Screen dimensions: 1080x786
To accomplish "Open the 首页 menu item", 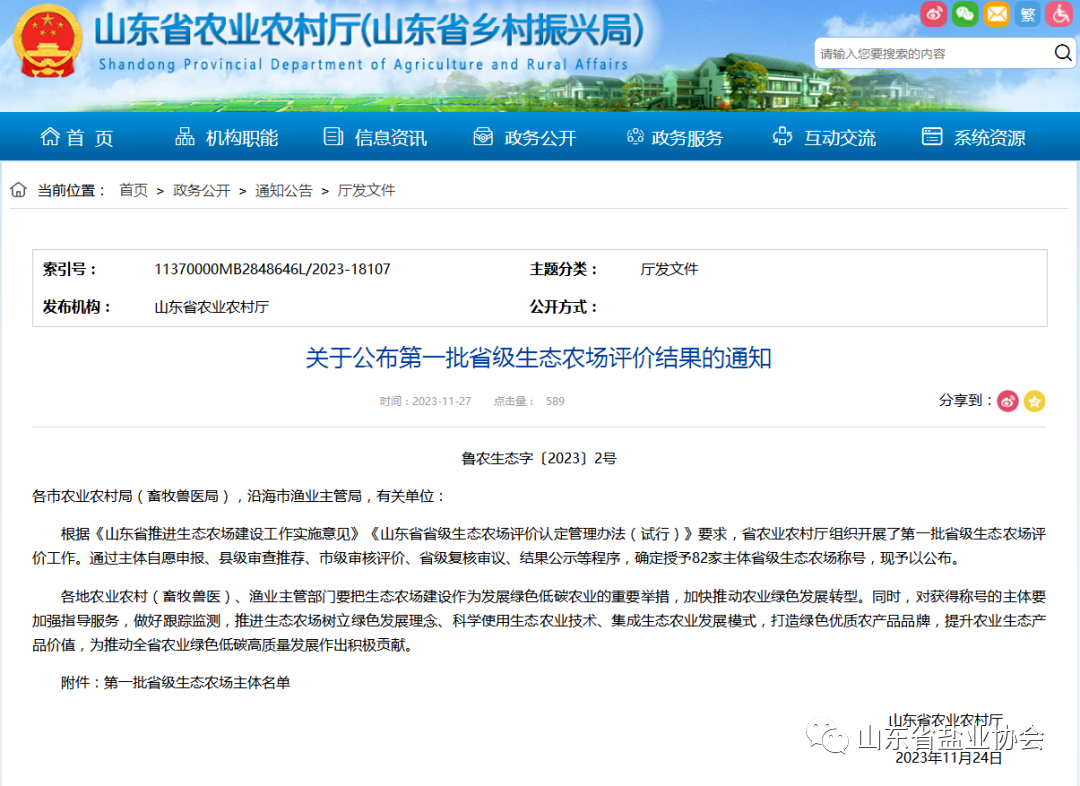I will point(76,136).
